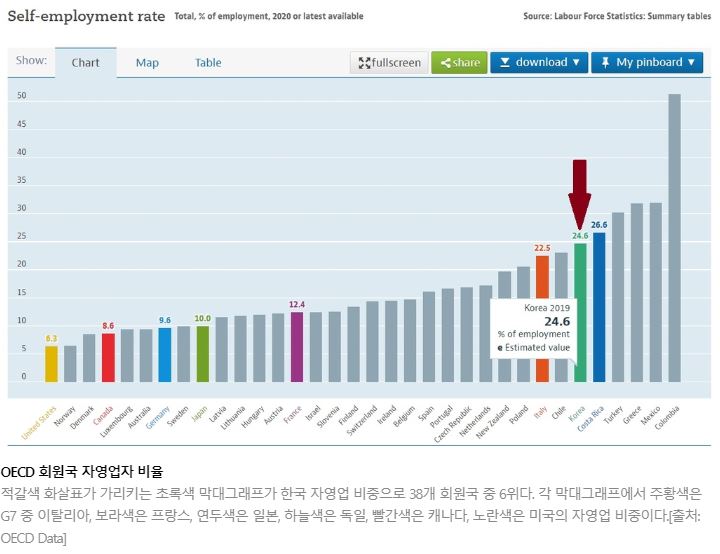Click the Mexico axis label
The image size is (720, 554).
[651, 416]
